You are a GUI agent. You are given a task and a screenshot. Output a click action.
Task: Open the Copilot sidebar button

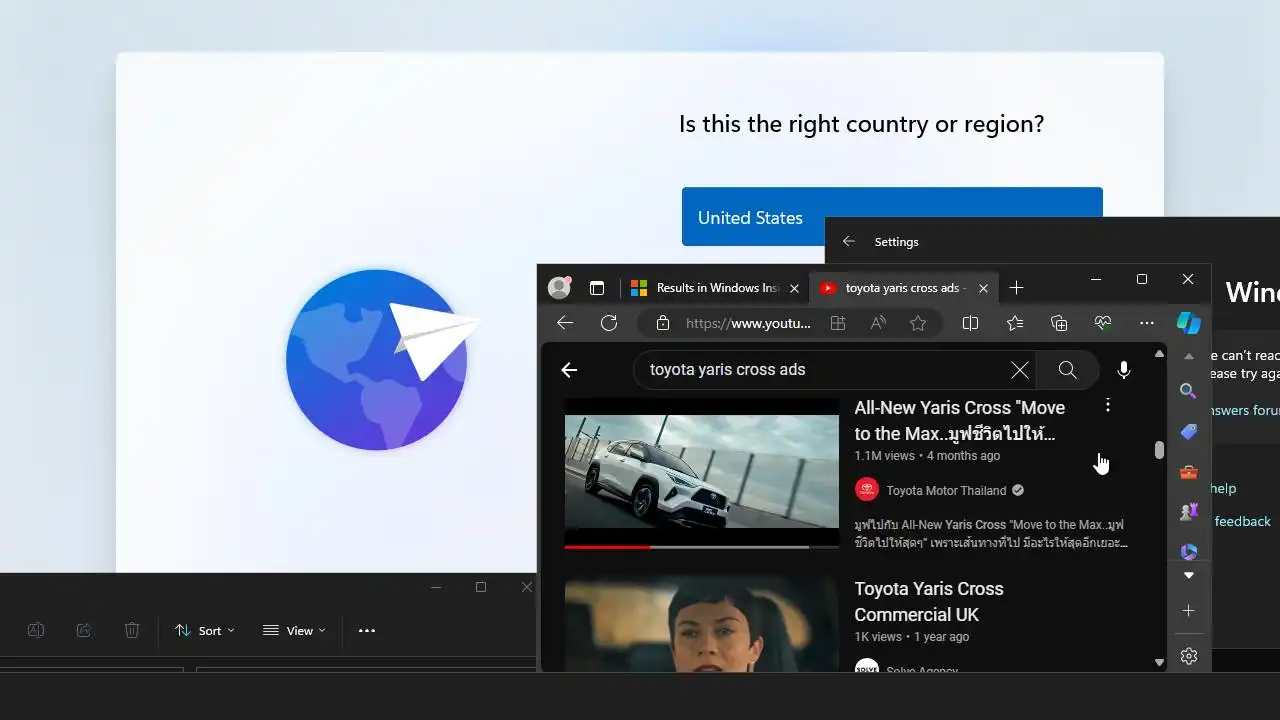point(1188,323)
